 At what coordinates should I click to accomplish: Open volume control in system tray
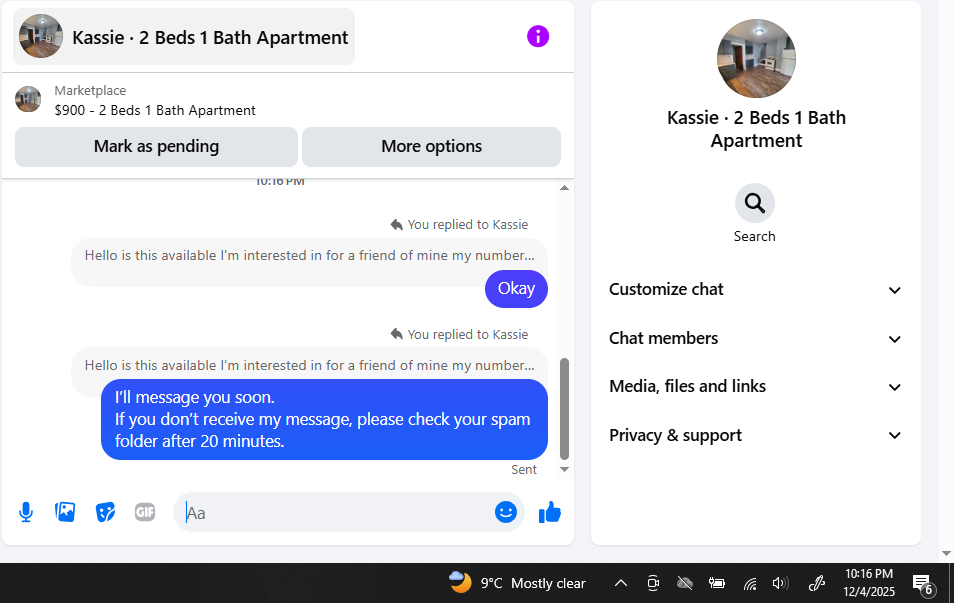click(x=780, y=584)
